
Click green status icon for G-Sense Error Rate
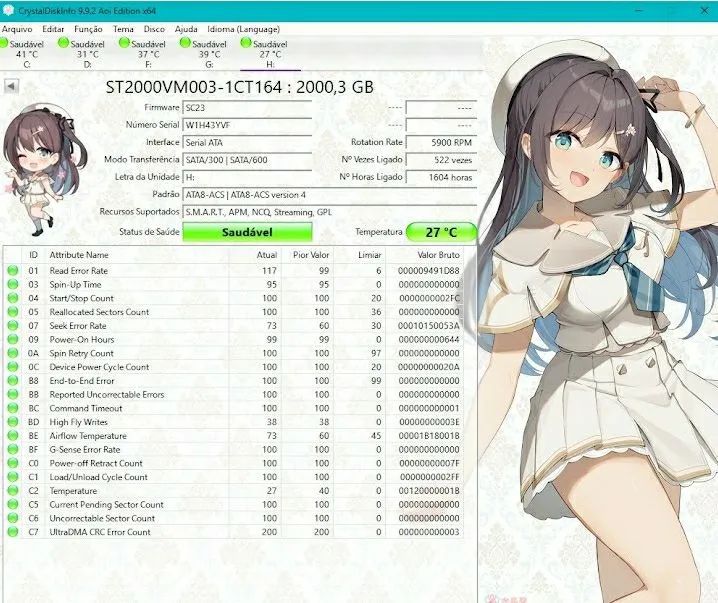[x=13, y=449]
